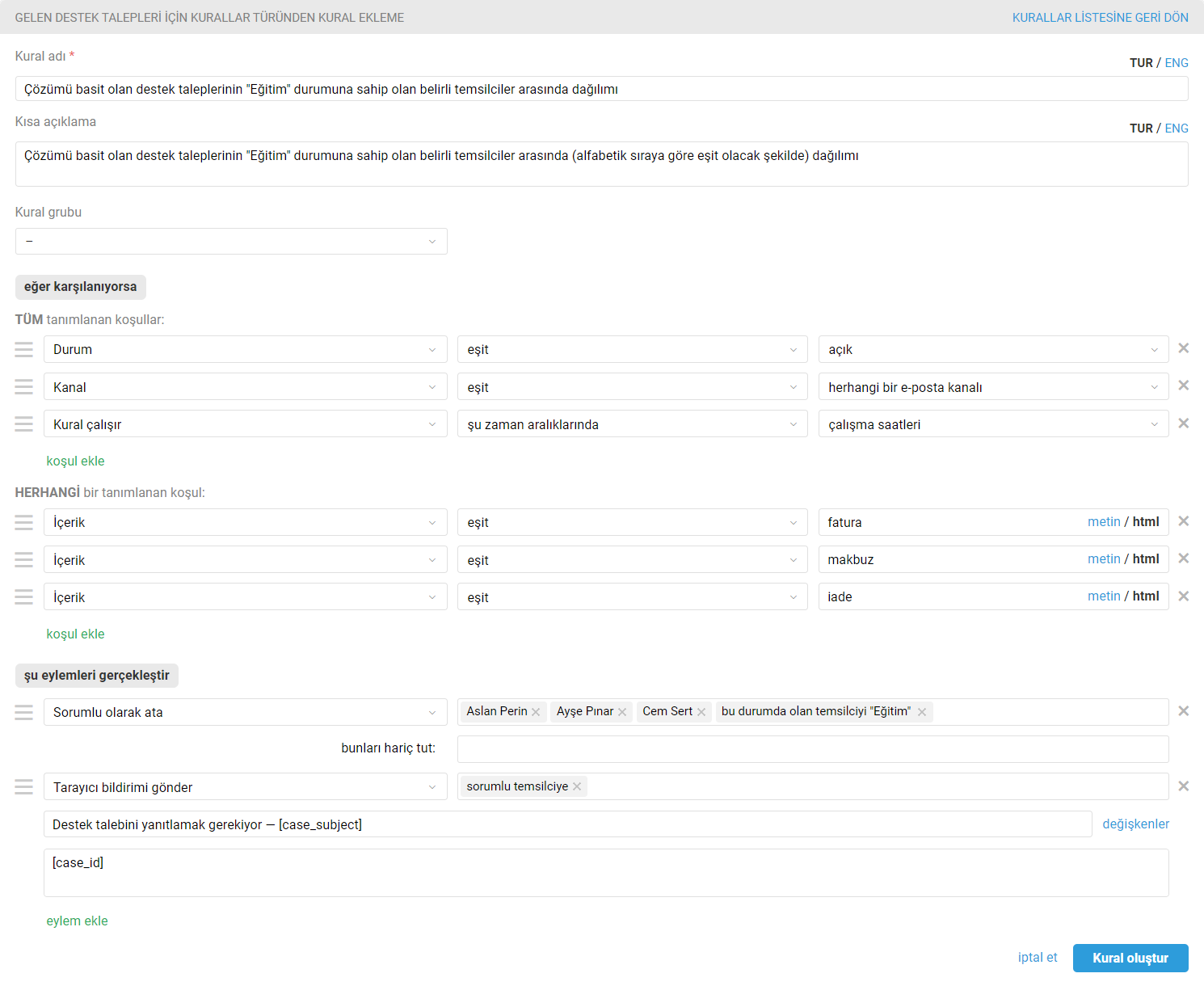Open the 'değişkenler' variables link
The width and height of the screenshot is (1204, 986).
(1135, 824)
